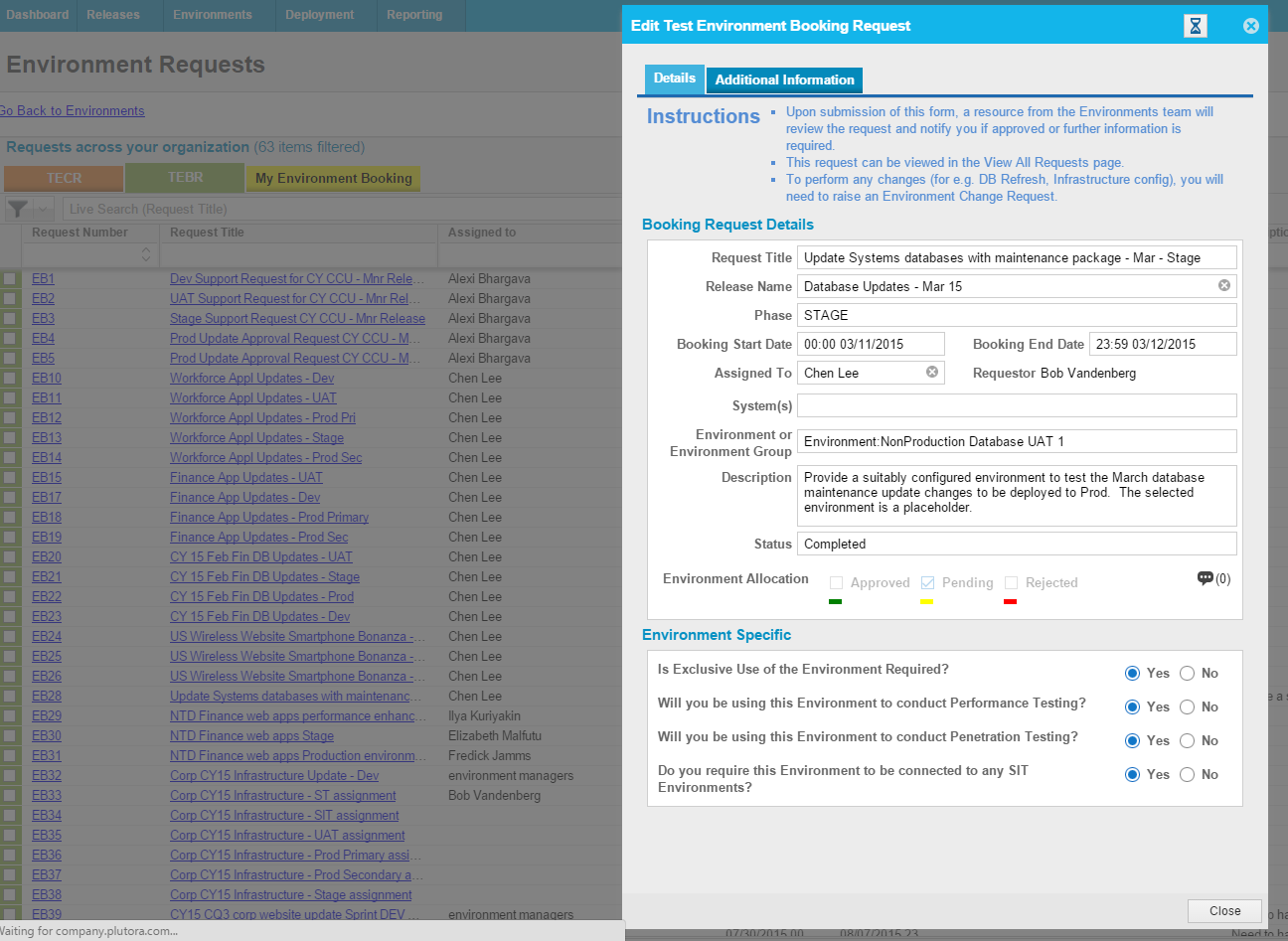Toggle the Pending checkbox
Screen dimensions: 1288x941
pos(927,583)
